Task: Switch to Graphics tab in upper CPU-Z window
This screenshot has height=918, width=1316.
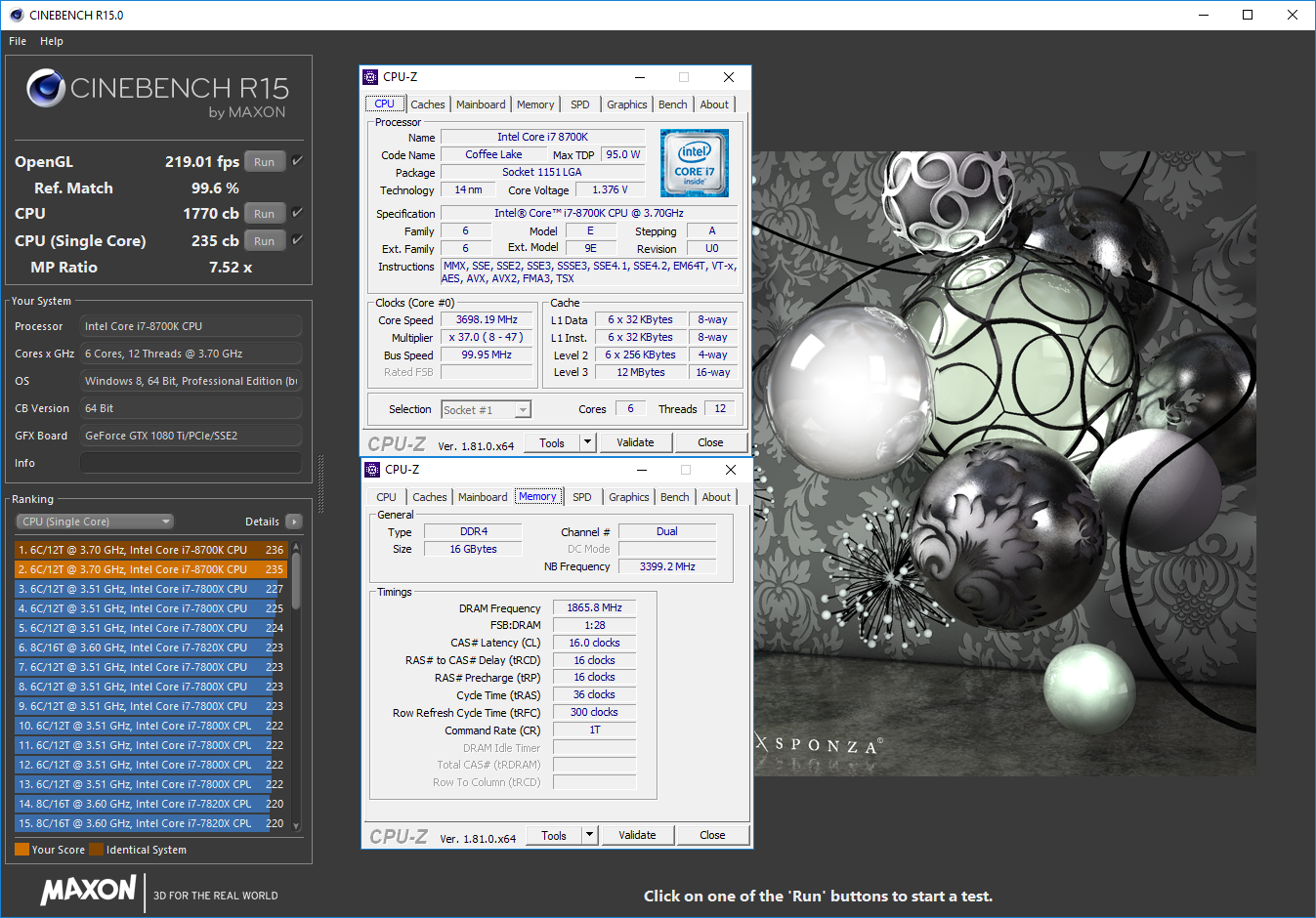Action: [x=627, y=104]
